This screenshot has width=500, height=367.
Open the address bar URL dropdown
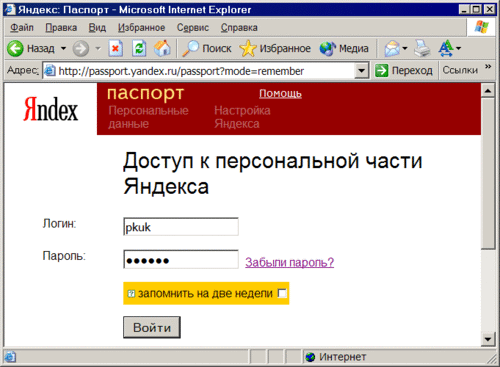pyautogui.click(x=361, y=71)
